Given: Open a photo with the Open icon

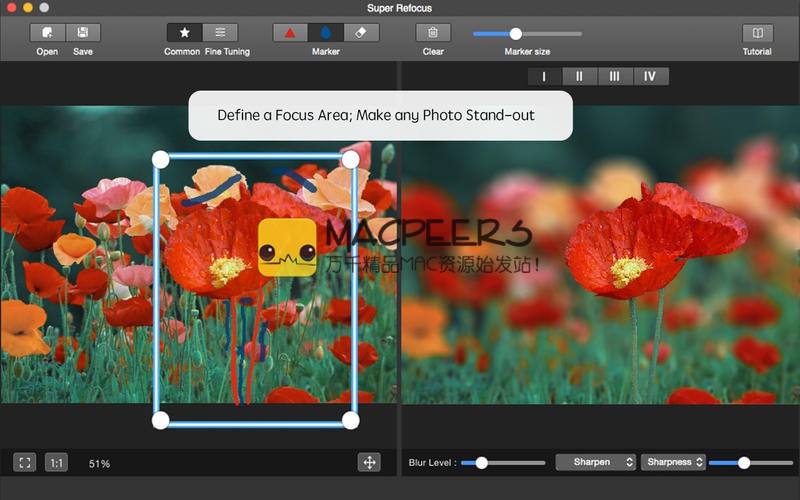Looking at the screenshot, I should (47, 33).
